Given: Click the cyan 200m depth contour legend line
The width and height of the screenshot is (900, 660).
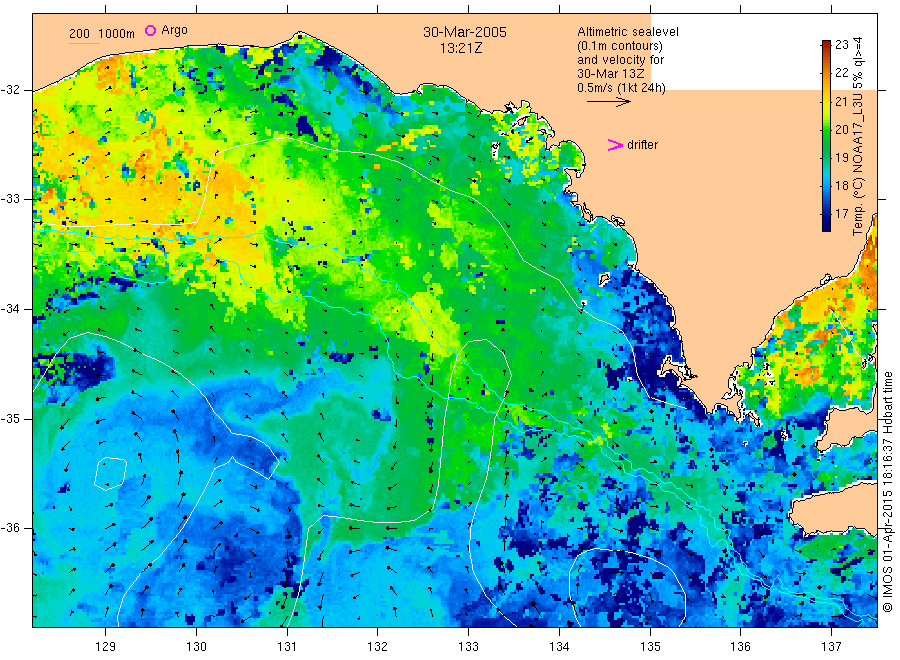Looking at the screenshot, I should (84, 42).
